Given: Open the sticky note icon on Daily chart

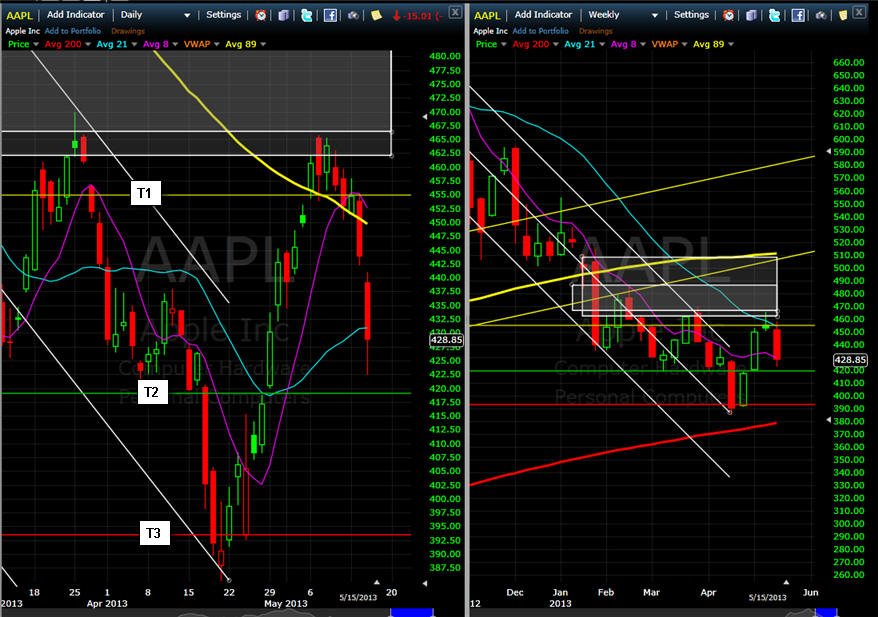Looking at the screenshot, I should 376,15.
